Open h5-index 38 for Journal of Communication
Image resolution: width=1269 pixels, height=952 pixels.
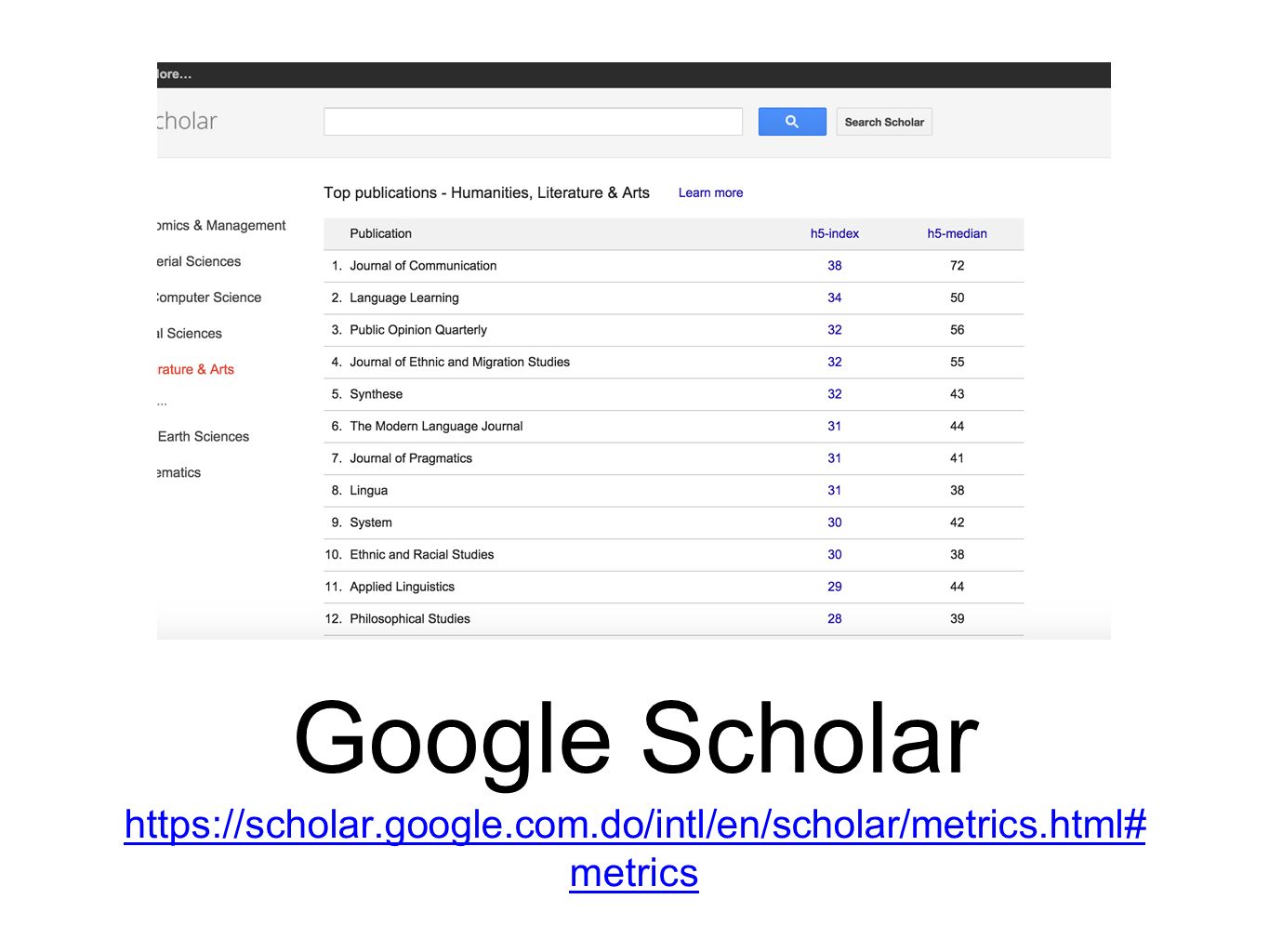[835, 266]
